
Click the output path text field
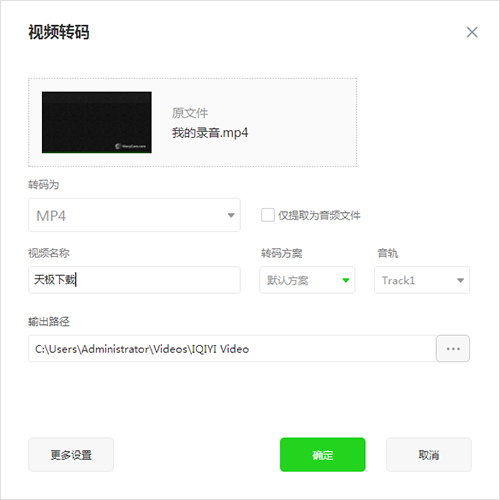232,349
